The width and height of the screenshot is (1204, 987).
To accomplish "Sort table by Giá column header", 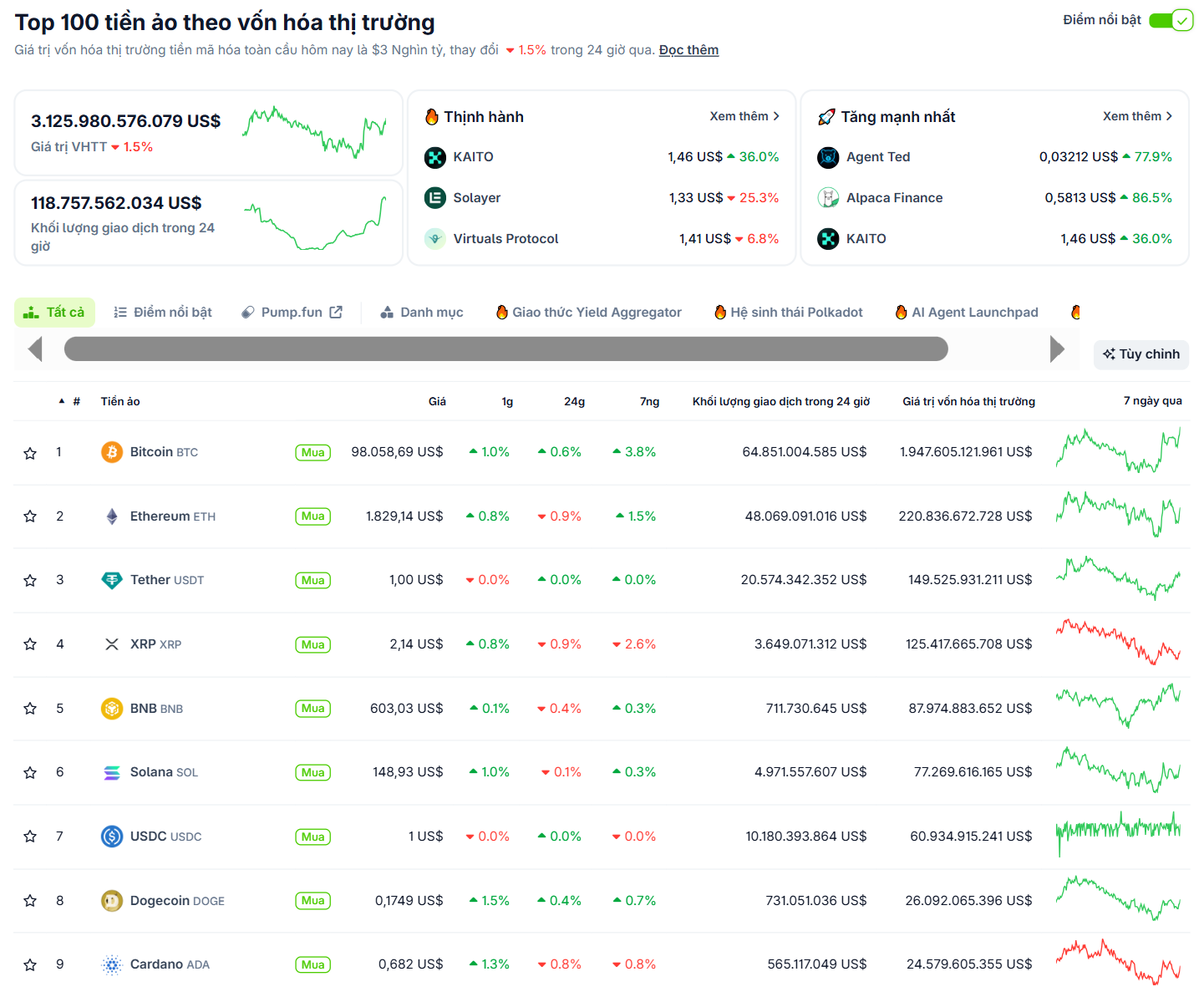I will tap(437, 402).
